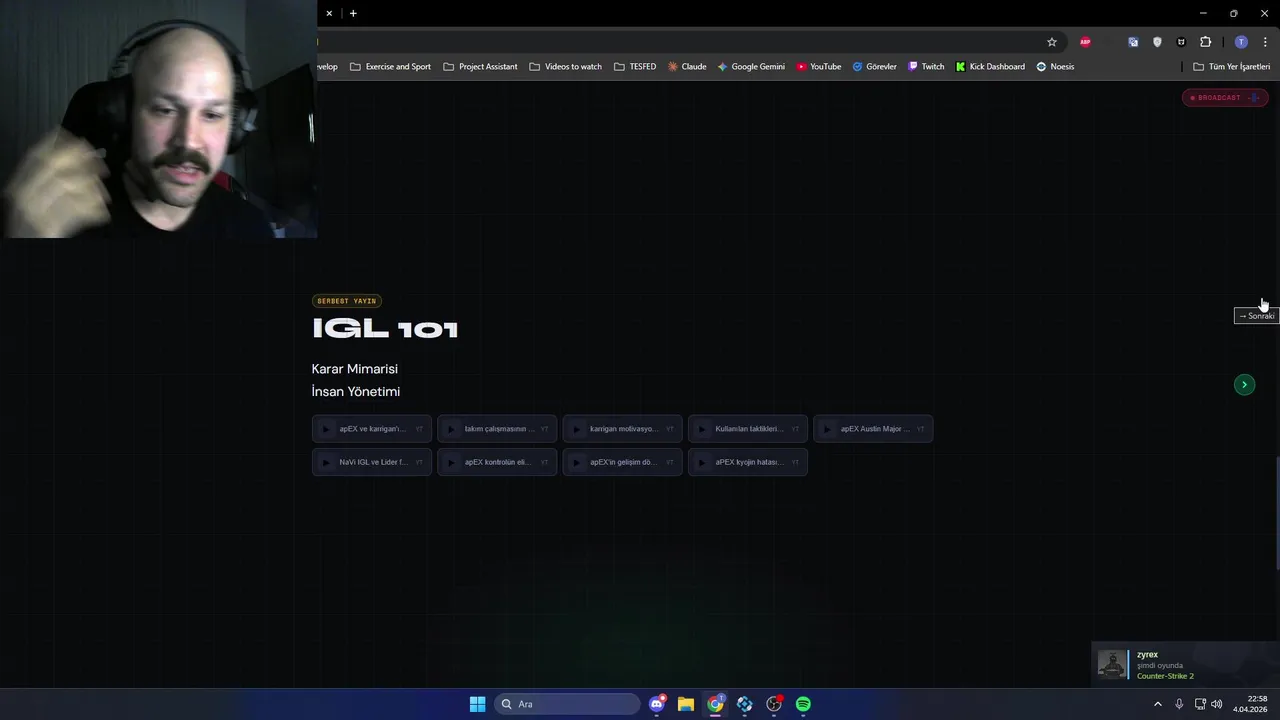1280x720 pixels.
Task: Open the network tray icon
Action: coord(1200,704)
